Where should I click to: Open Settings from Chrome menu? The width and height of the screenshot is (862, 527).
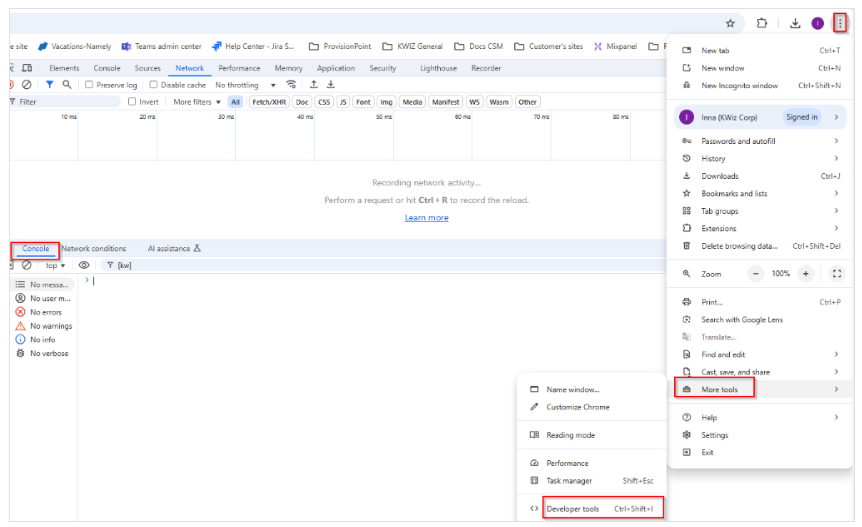[x=760, y=435]
